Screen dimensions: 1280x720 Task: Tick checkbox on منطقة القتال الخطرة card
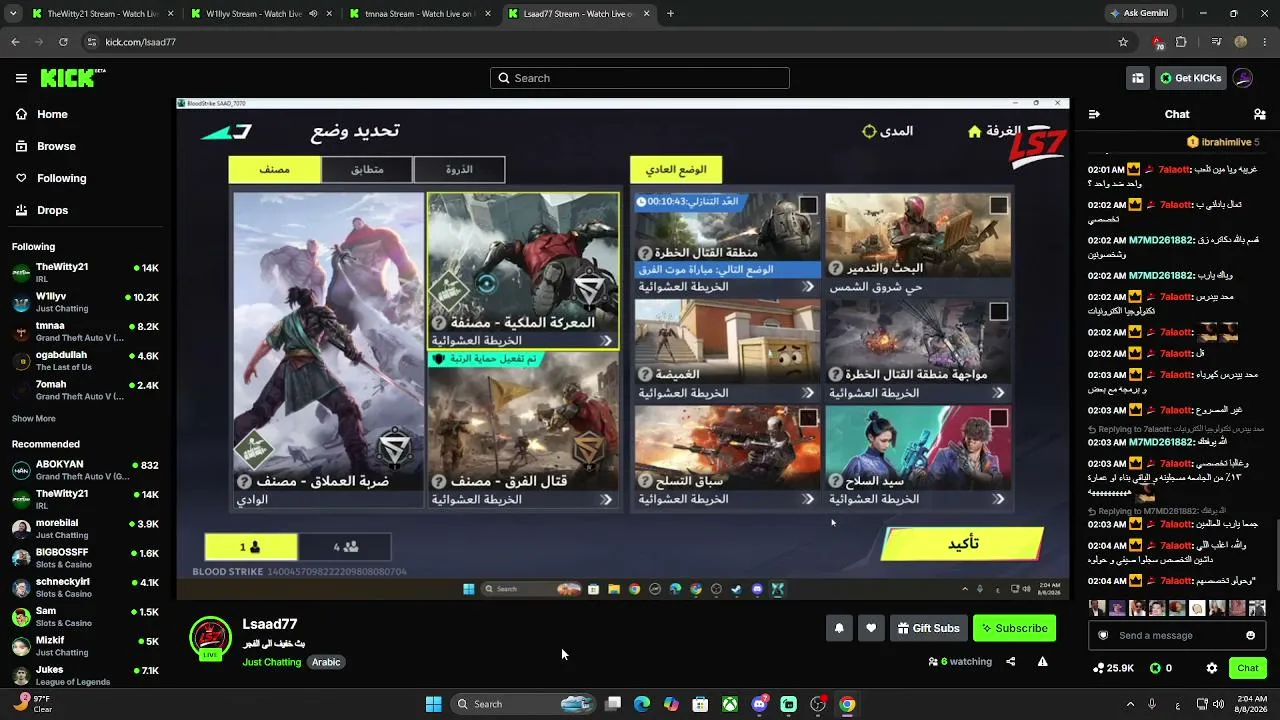tap(808, 205)
